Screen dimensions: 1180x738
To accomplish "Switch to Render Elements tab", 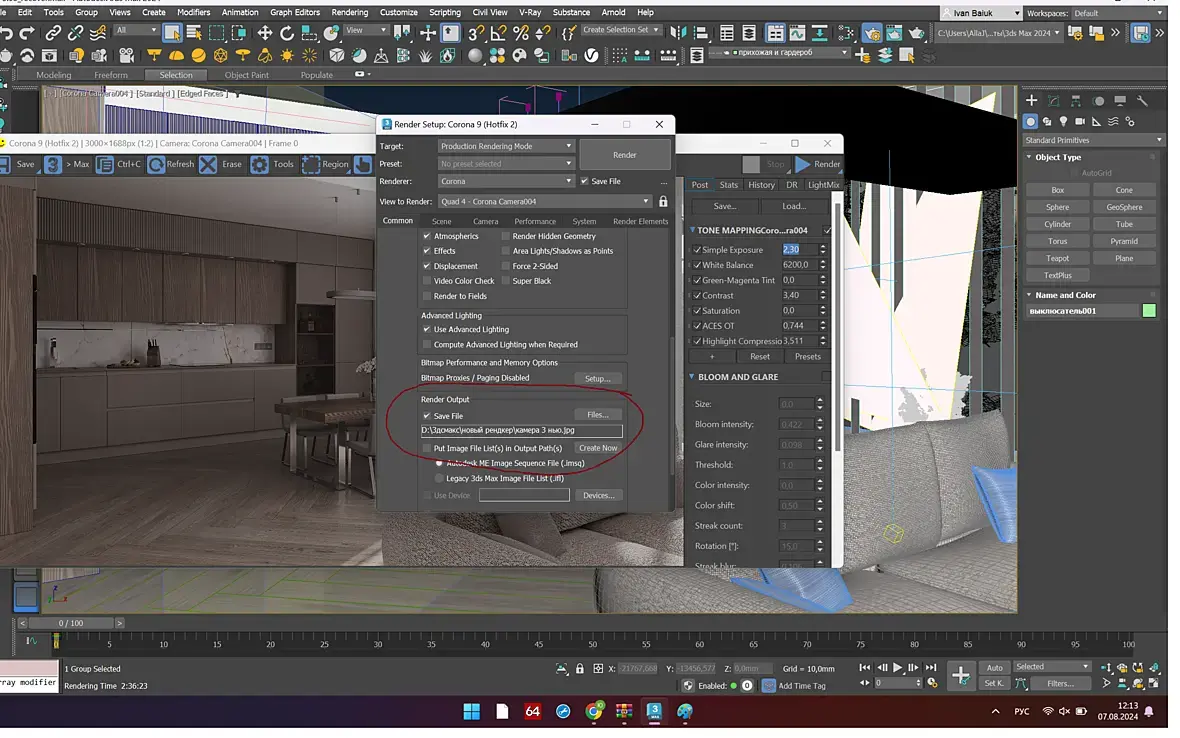I will tap(640, 222).
